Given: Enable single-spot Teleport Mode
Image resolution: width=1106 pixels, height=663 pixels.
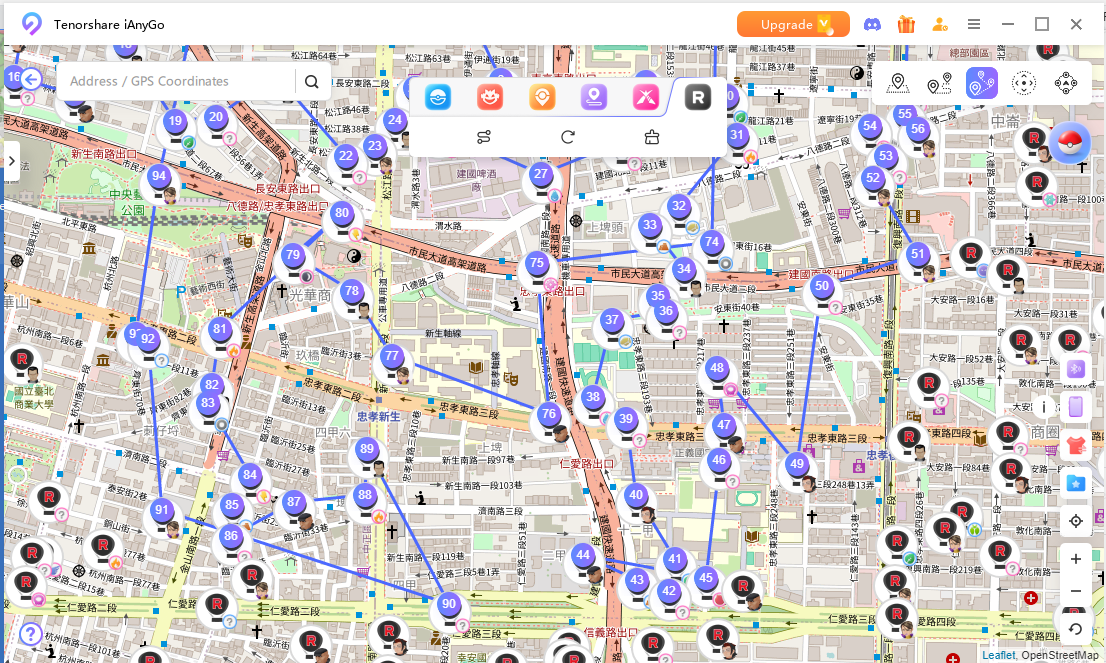Looking at the screenshot, I should 897,84.
